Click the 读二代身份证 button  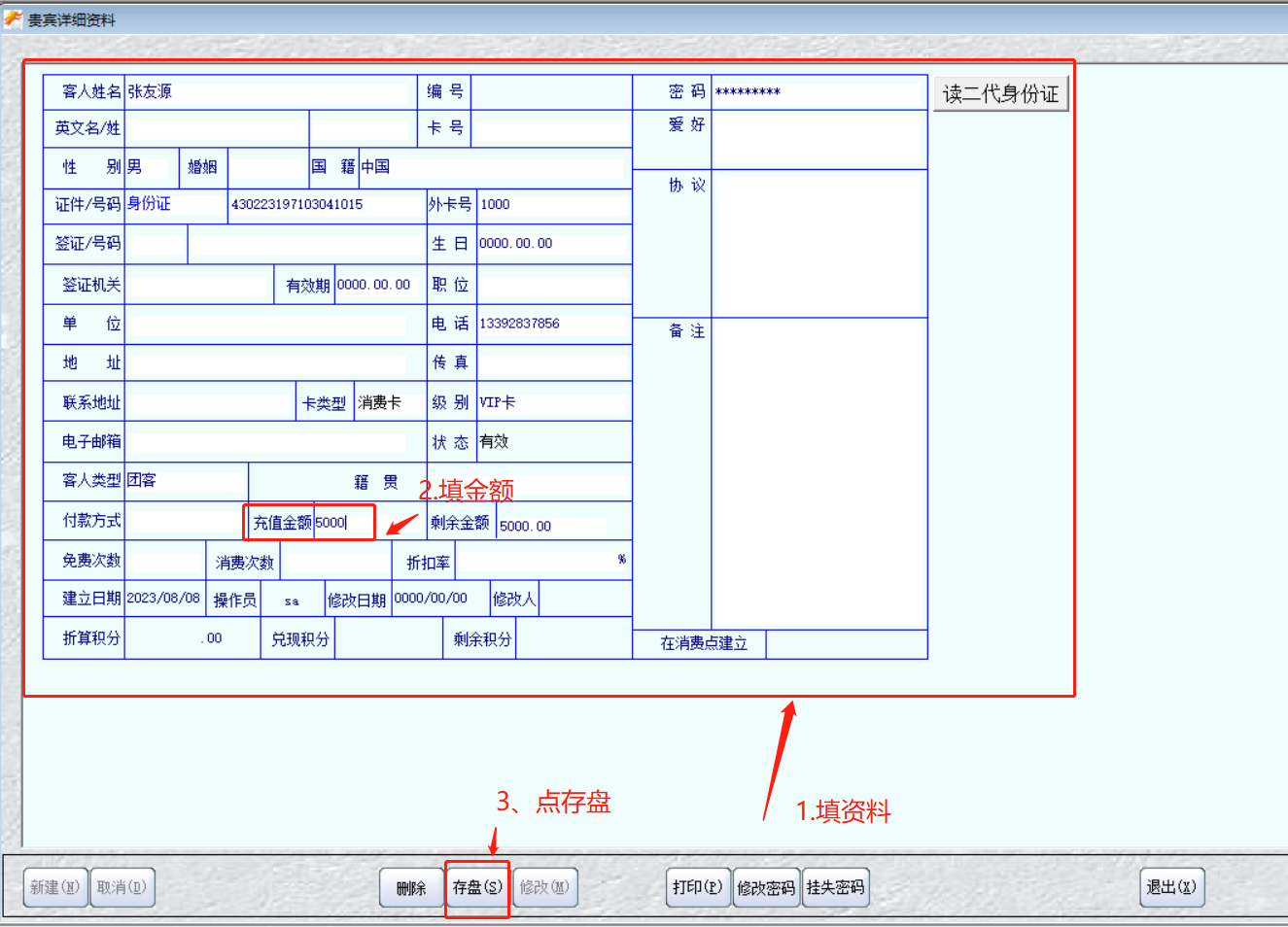pos(1000,94)
